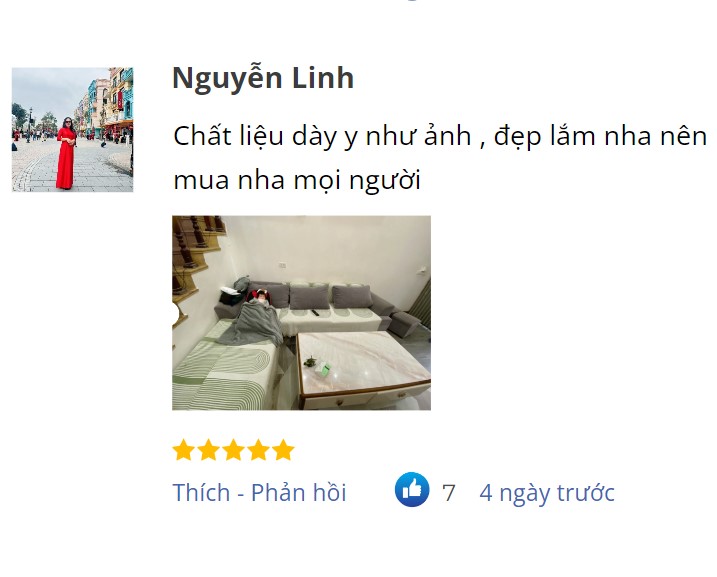The image size is (717, 577).
Task: Show who liked via the count 7
Action: pos(449,493)
